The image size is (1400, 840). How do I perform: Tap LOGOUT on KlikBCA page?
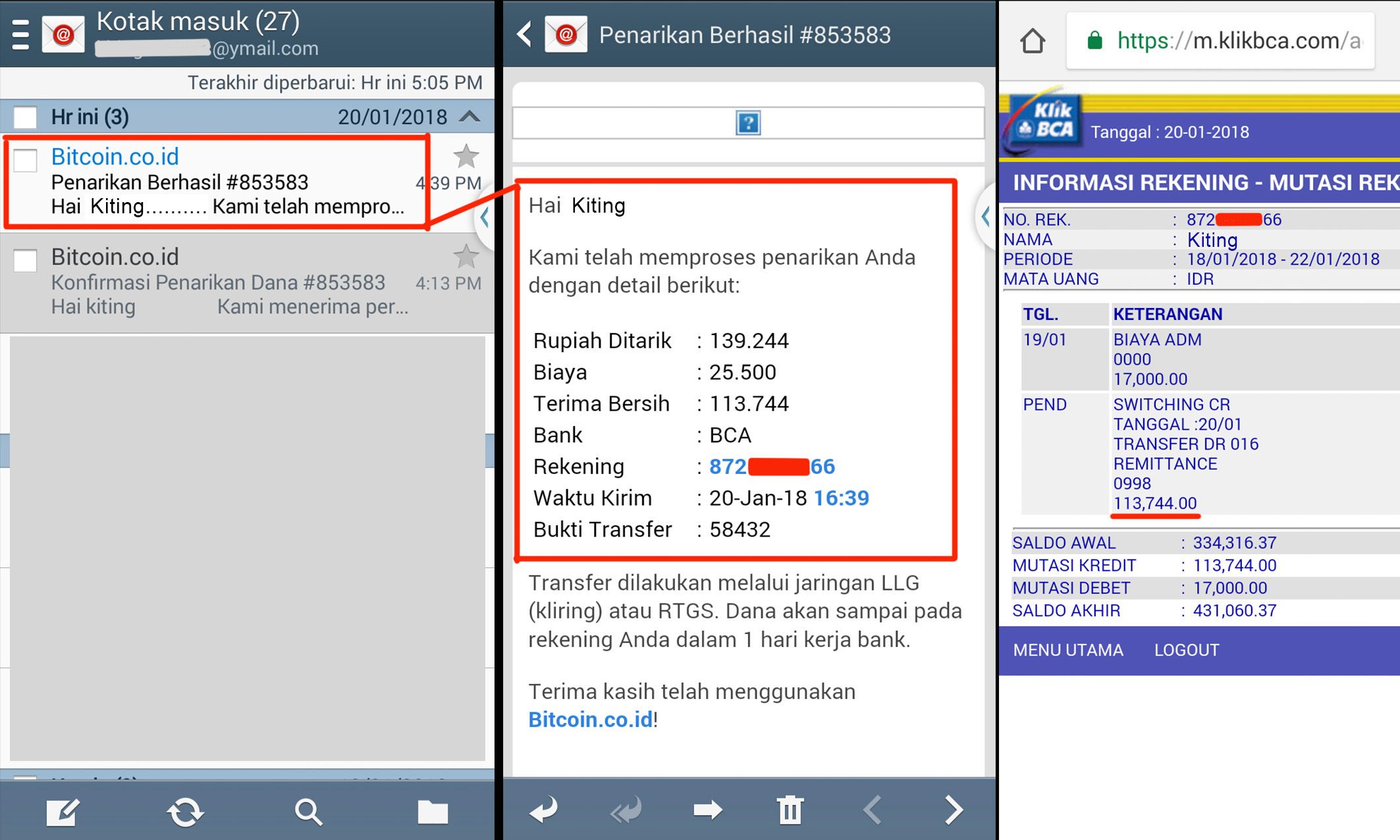tap(1187, 650)
